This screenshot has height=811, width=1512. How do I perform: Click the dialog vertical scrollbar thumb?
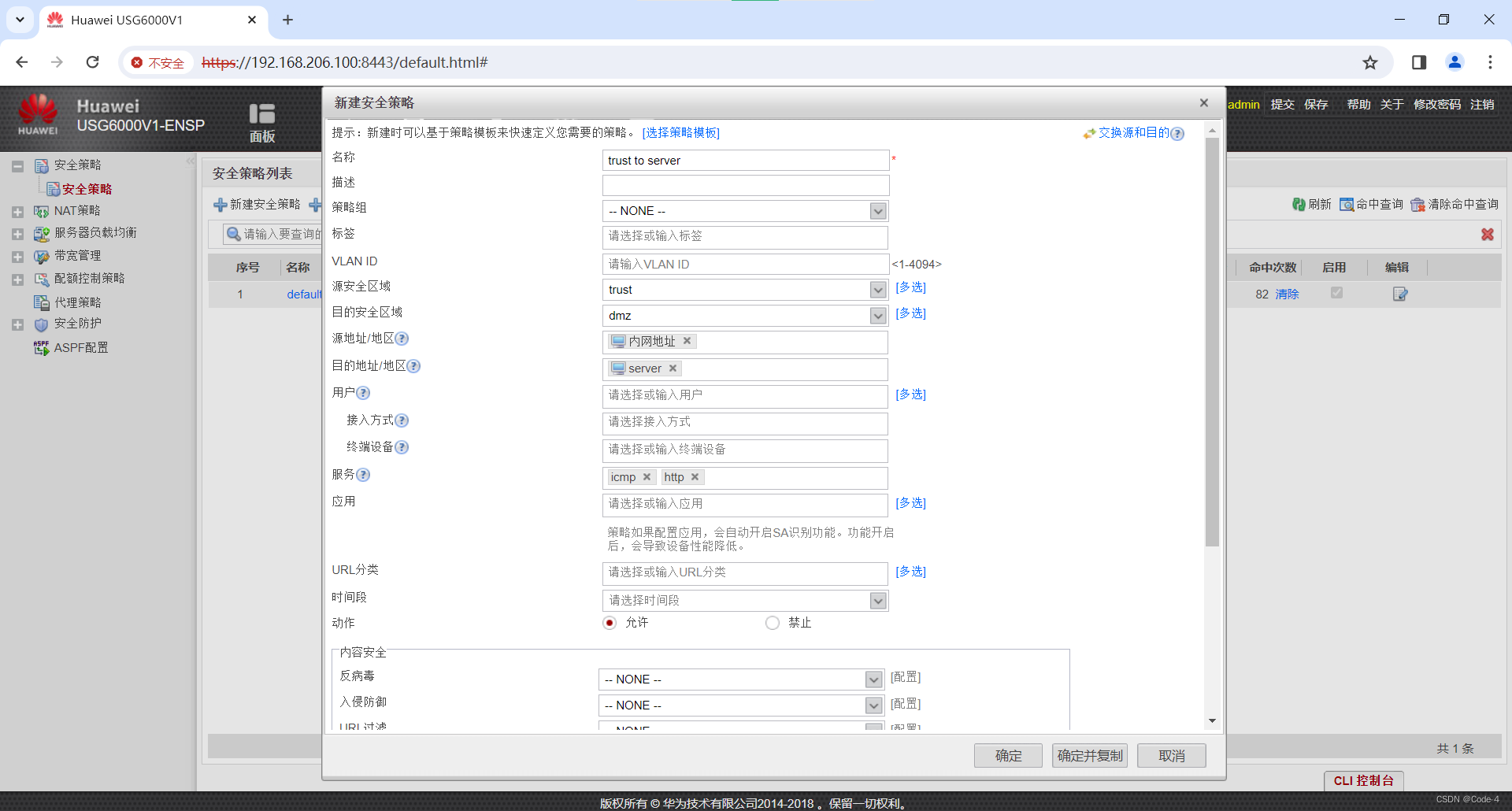click(x=1212, y=343)
